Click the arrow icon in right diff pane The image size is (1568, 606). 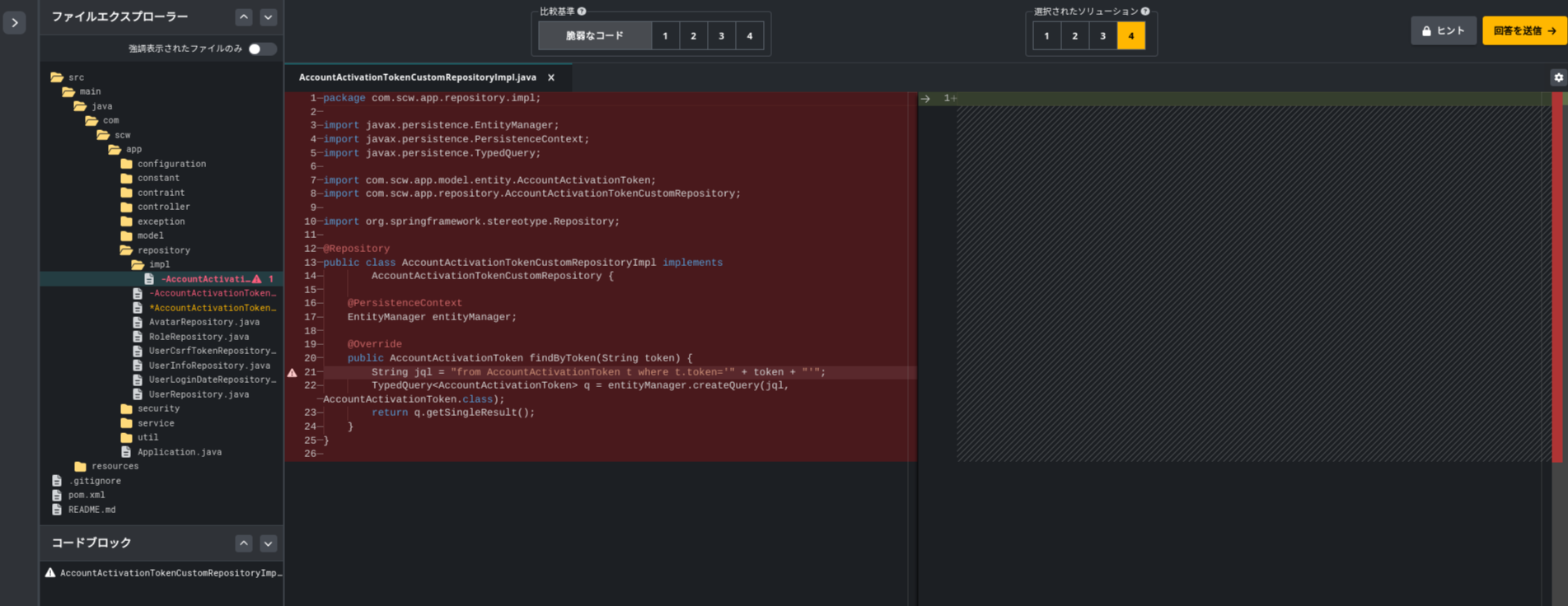click(925, 99)
